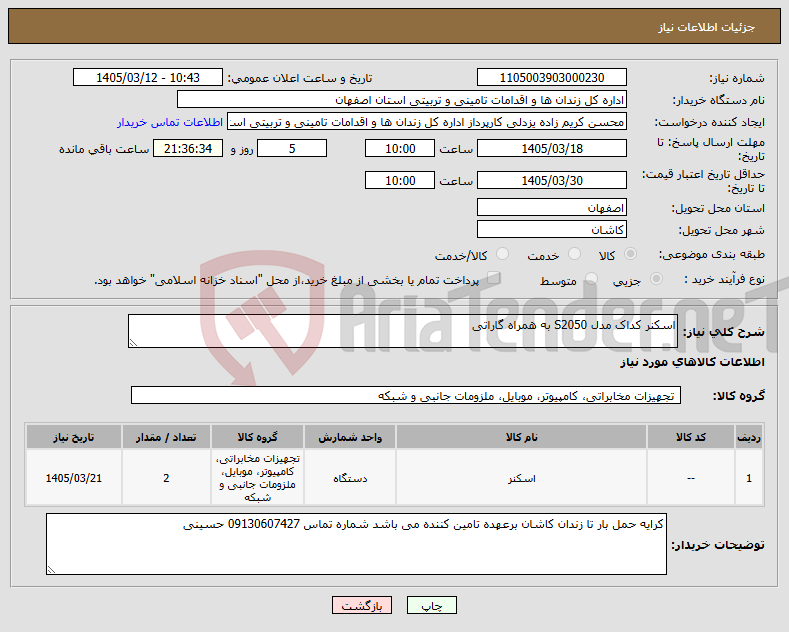
Task: Click the announcement date field 1405/03/12 - 10:43
Action: [x=148, y=77]
